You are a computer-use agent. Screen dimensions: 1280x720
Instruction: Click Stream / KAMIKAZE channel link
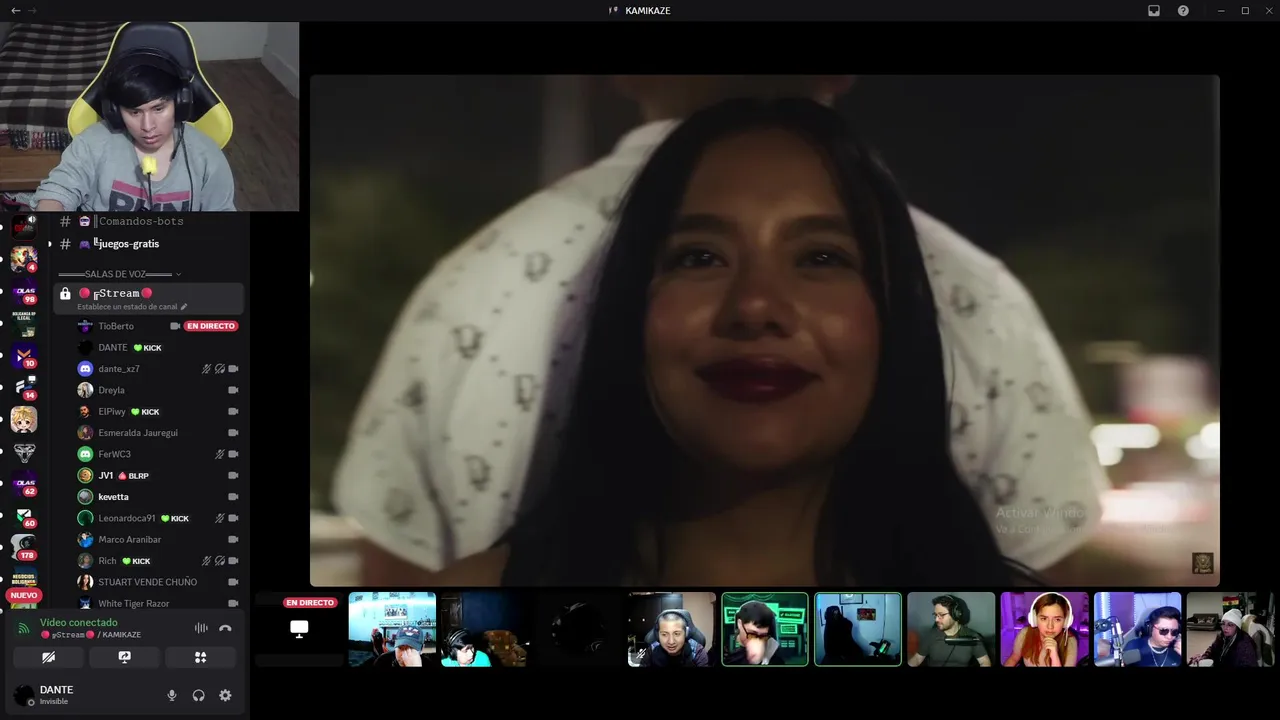coord(92,635)
